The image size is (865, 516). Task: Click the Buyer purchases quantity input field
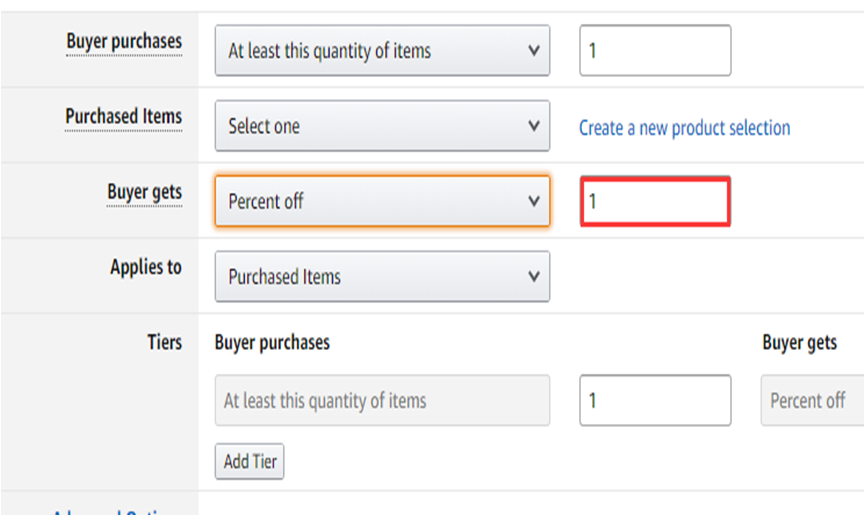pos(655,50)
